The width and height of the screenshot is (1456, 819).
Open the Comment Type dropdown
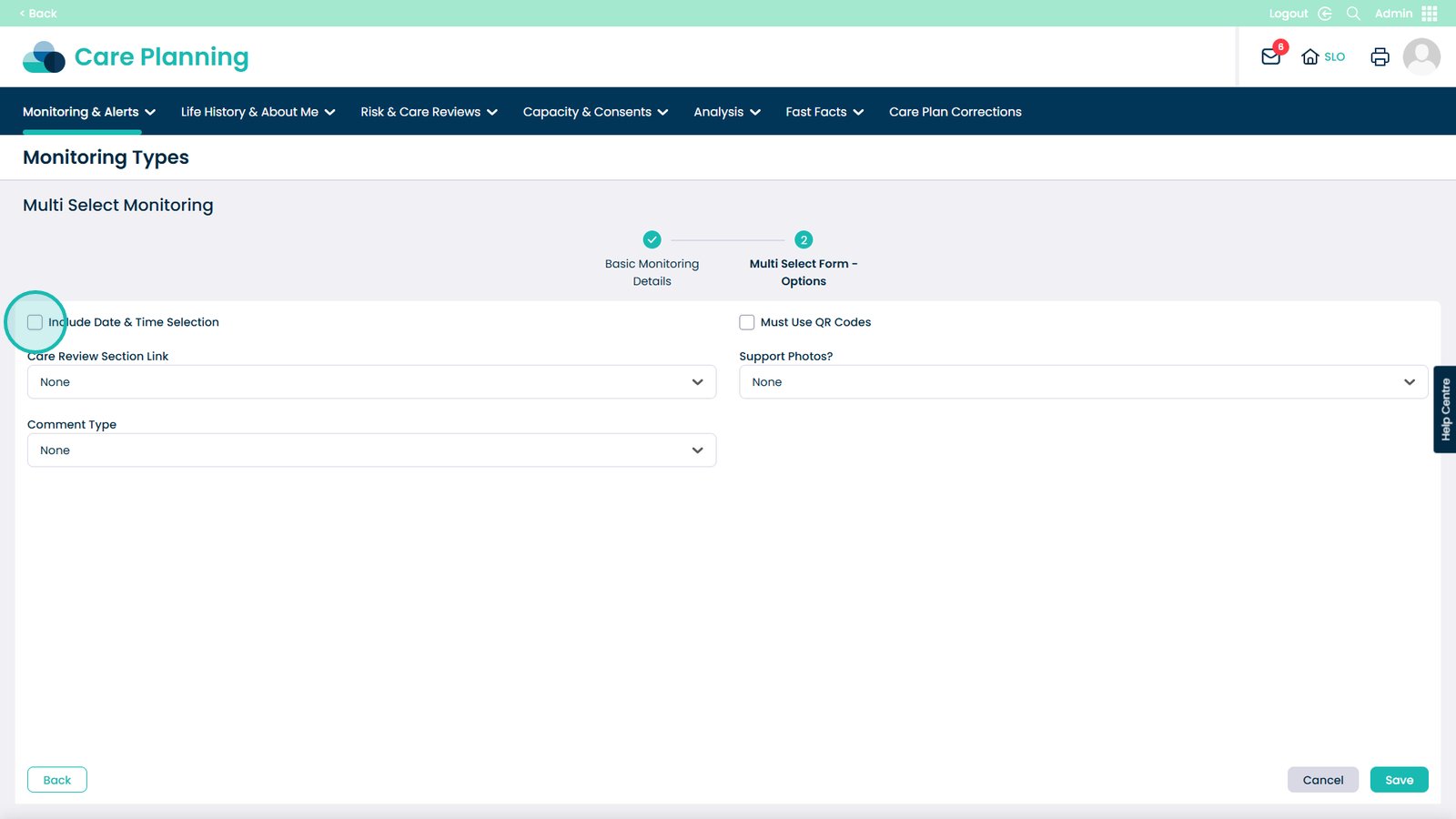pyautogui.click(x=371, y=450)
